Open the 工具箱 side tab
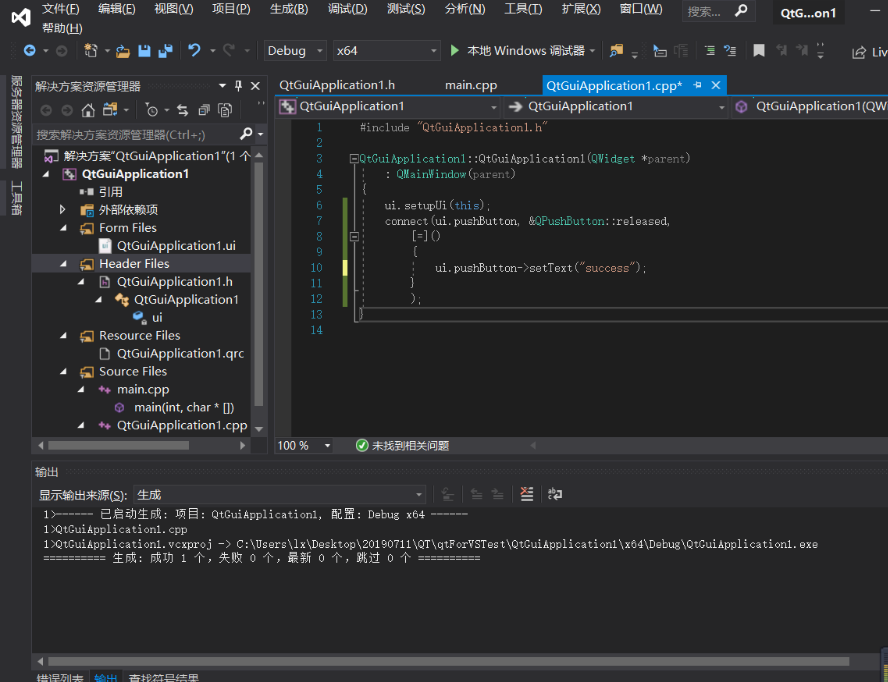Image resolution: width=888 pixels, height=682 pixels. click(17, 198)
